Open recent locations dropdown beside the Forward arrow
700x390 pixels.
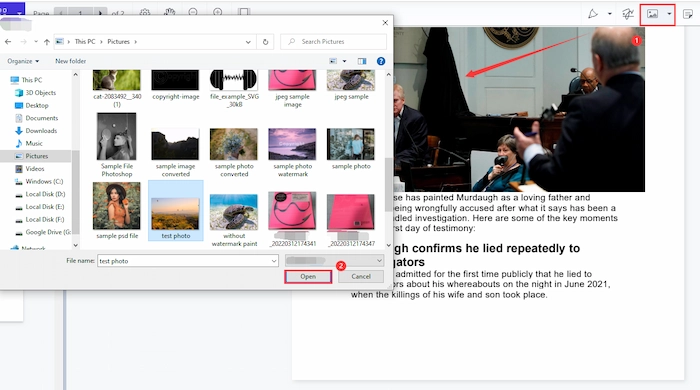point(36,42)
